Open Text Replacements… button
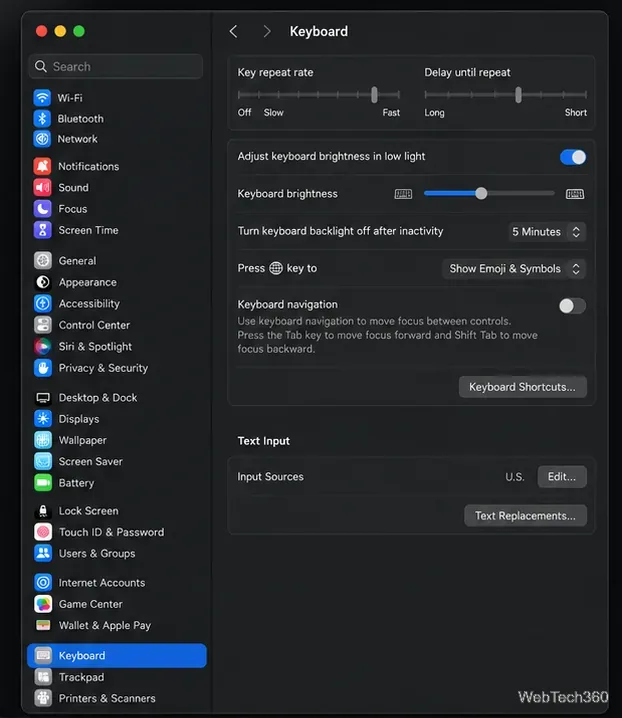Screen dimensions: 622x718 pyautogui.click(x=525, y=516)
